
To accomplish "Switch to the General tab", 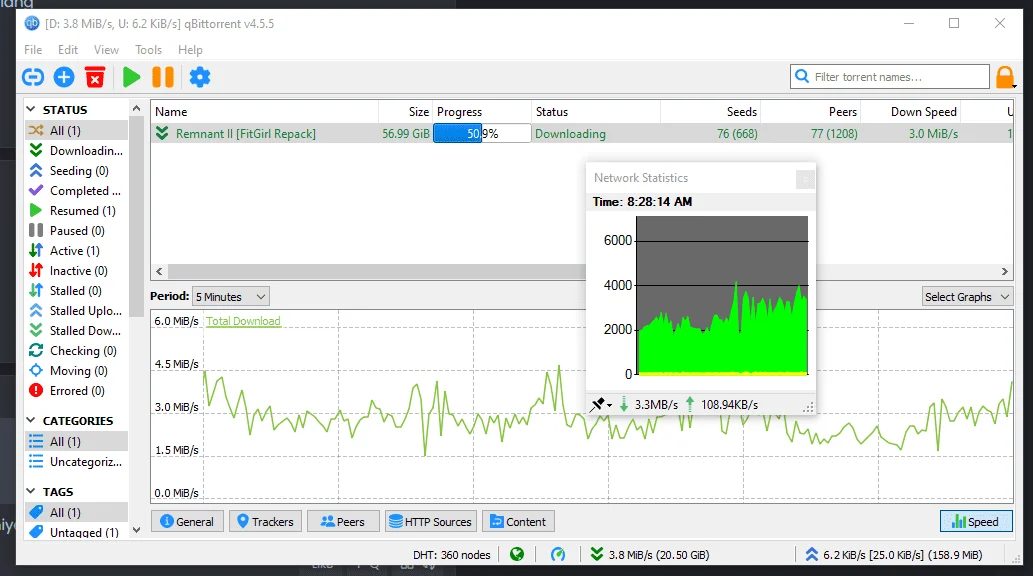I will click(187, 521).
